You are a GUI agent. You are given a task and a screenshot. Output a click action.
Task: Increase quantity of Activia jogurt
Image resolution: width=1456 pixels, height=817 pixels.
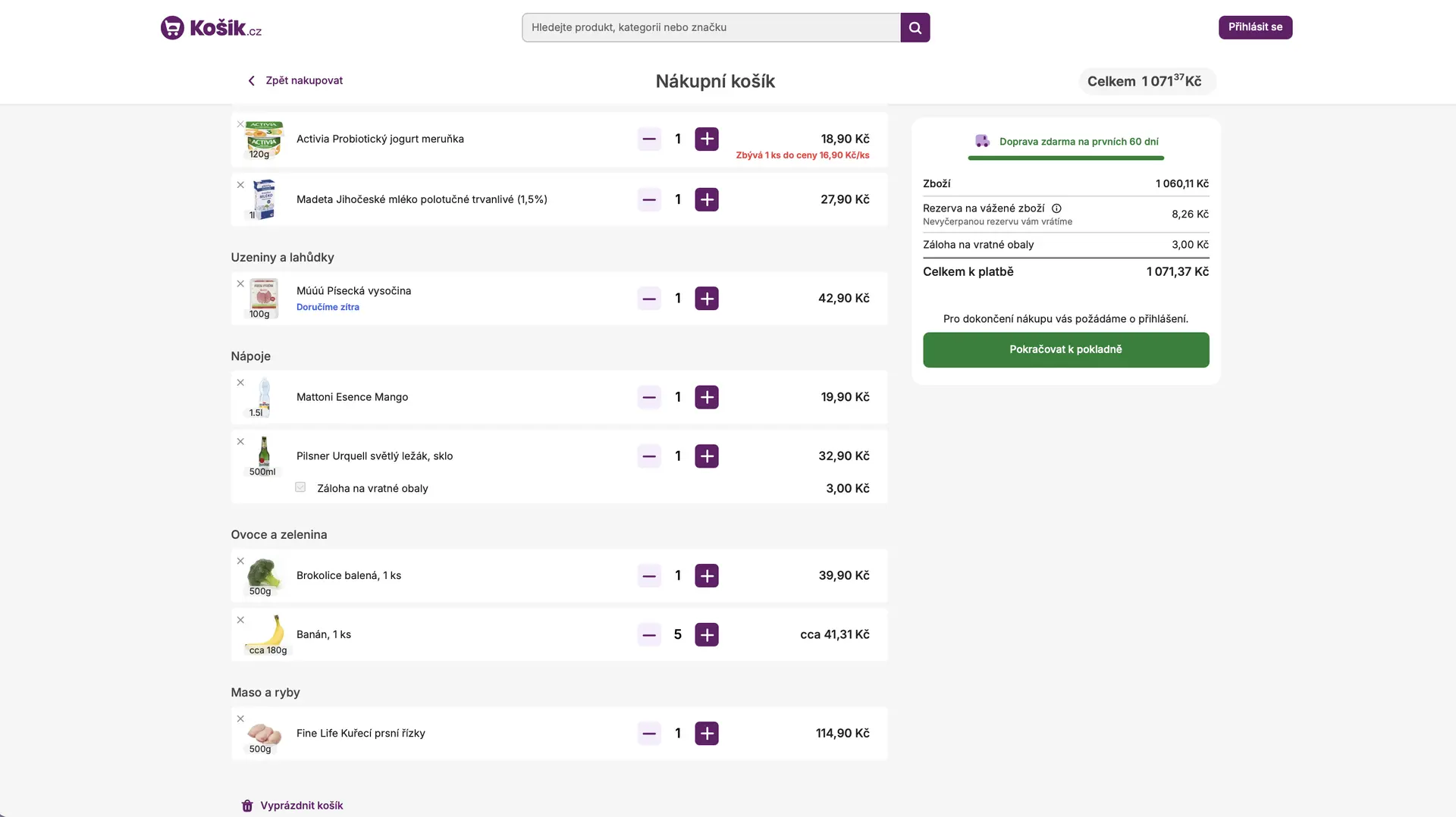(x=707, y=139)
